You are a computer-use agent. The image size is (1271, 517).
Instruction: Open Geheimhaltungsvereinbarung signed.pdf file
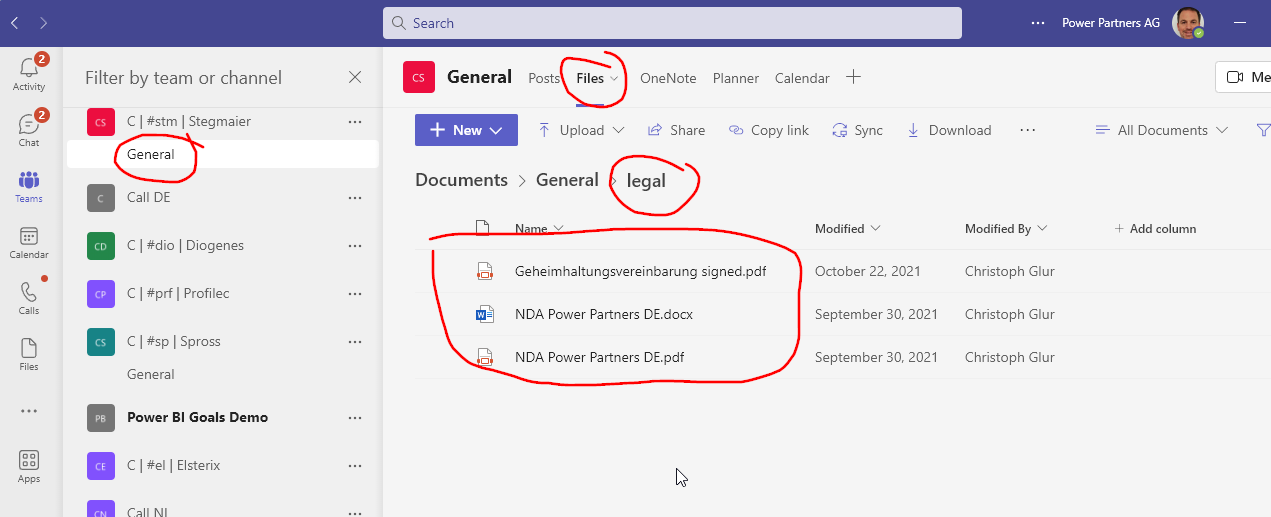coord(640,271)
